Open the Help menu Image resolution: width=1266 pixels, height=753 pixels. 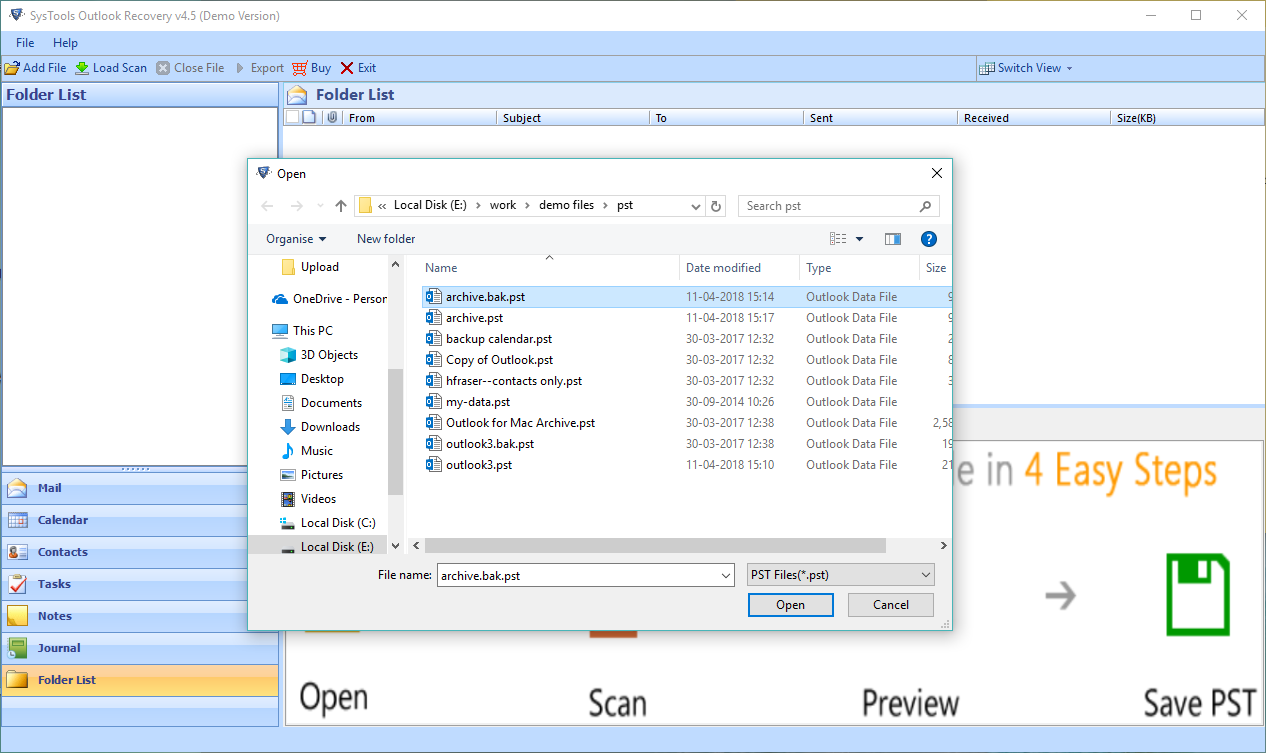pyautogui.click(x=65, y=43)
